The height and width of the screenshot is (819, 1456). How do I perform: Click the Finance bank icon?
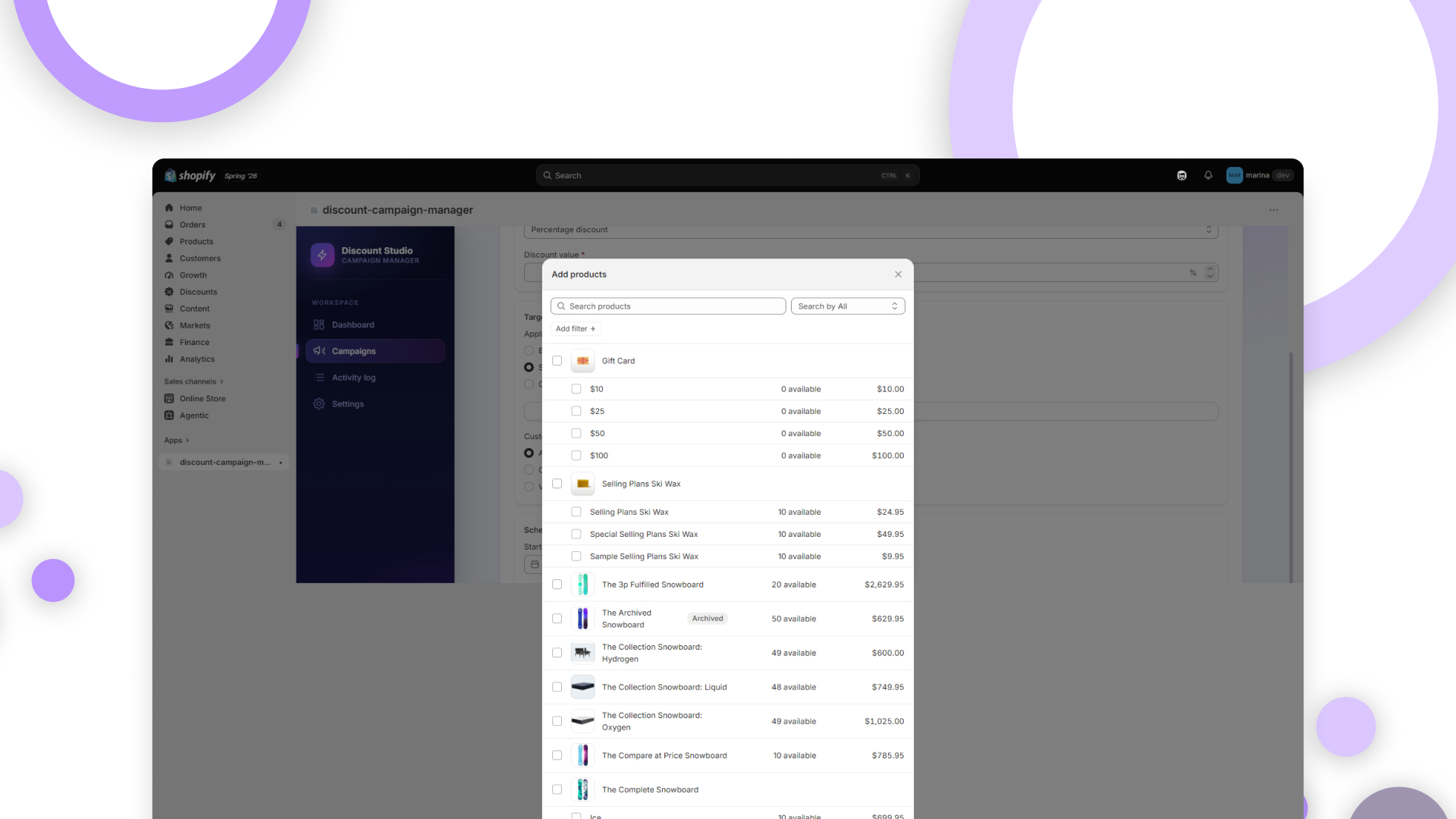(169, 342)
